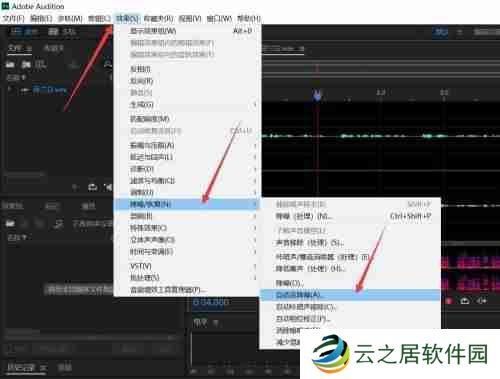500x379 pixels.
Task: Expand the 立体声声像(O) submenu
Action: pyautogui.click(x=187, y=240)
